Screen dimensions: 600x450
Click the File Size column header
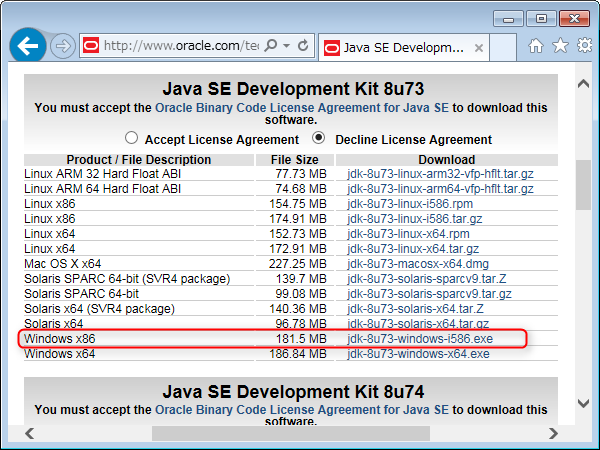[x=295, y=160]
